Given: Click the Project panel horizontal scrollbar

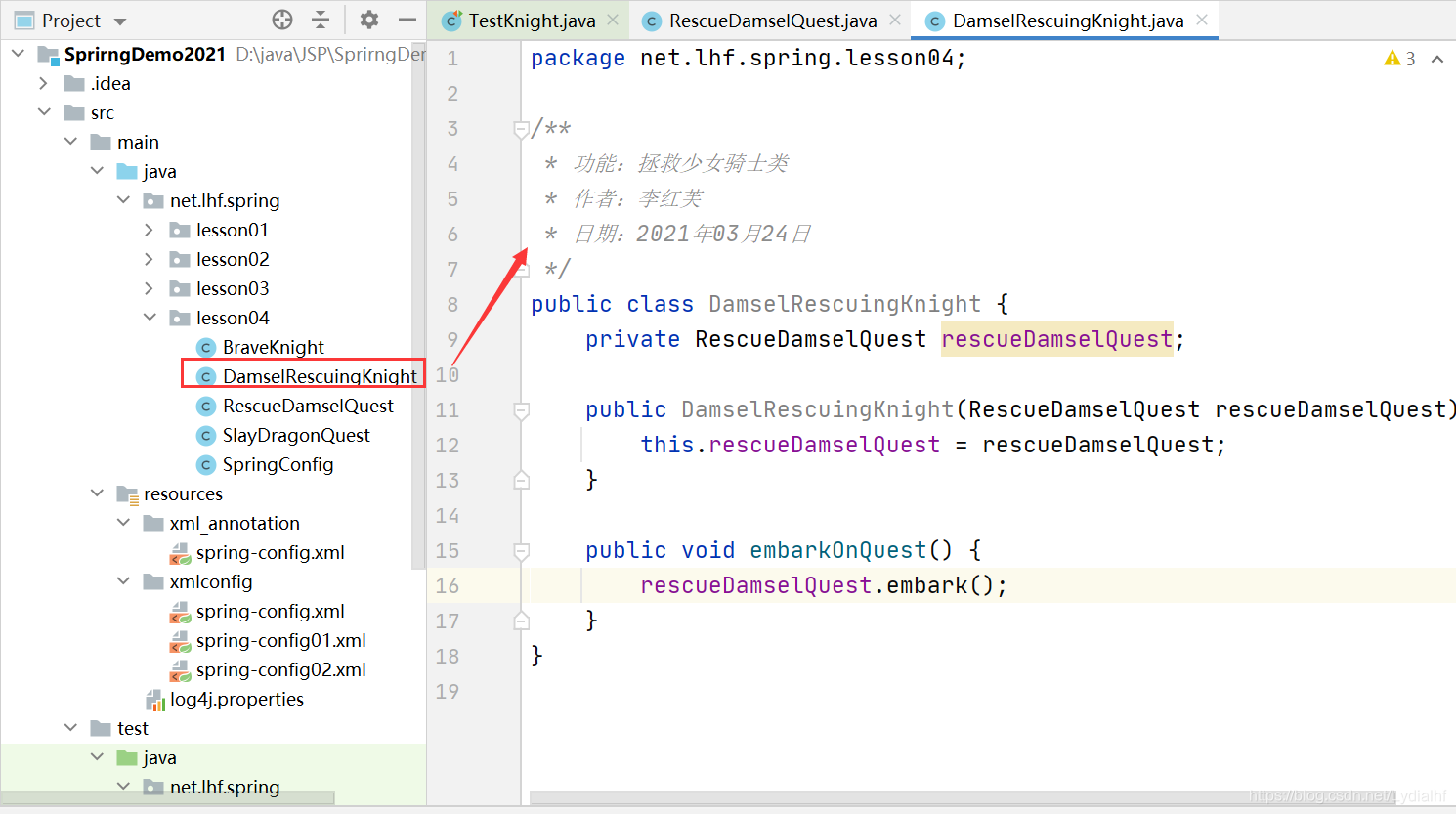Looking at the screenshot, I should point(168,798).
